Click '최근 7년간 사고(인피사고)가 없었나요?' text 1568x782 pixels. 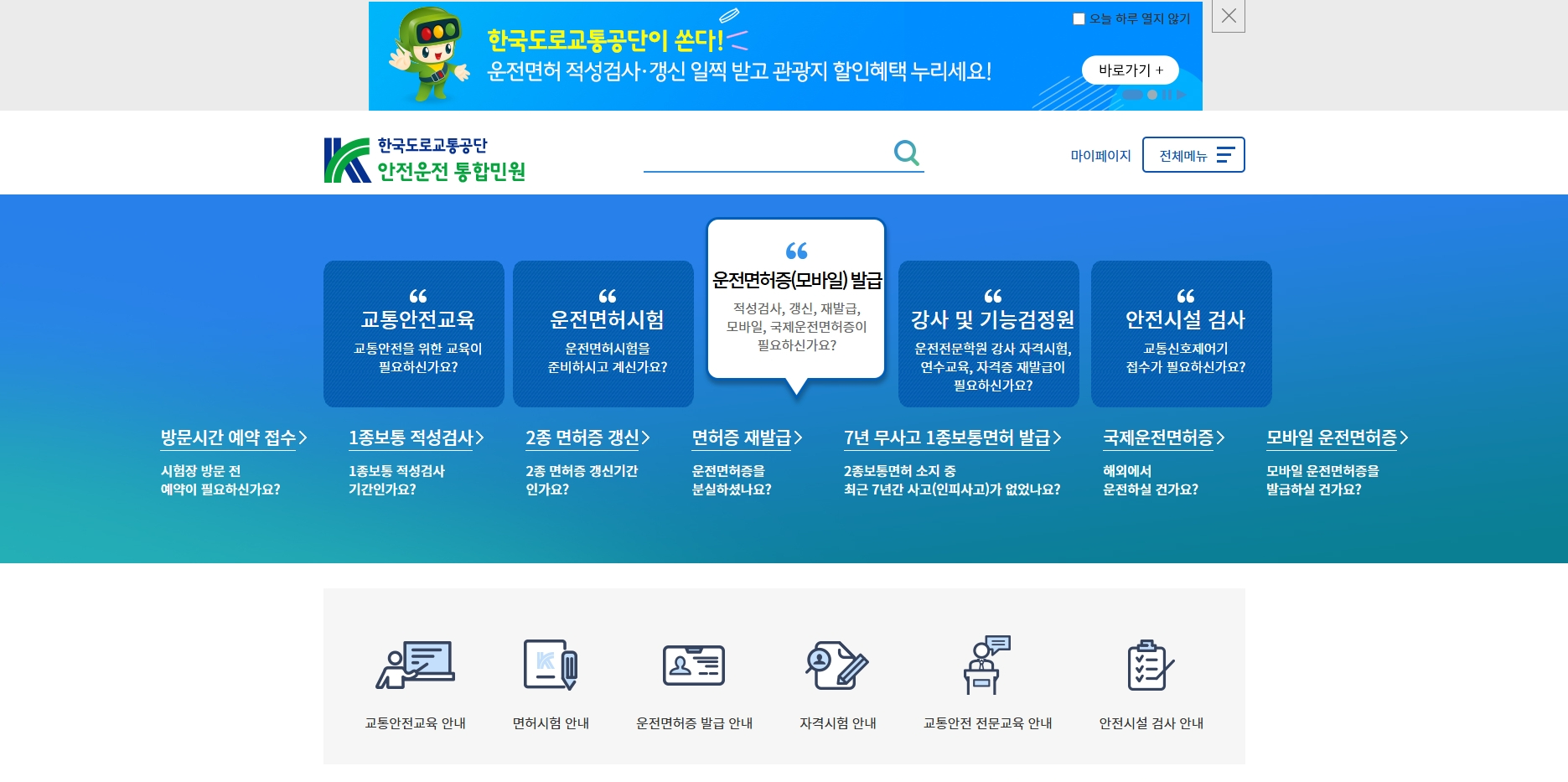coord(952,489)
